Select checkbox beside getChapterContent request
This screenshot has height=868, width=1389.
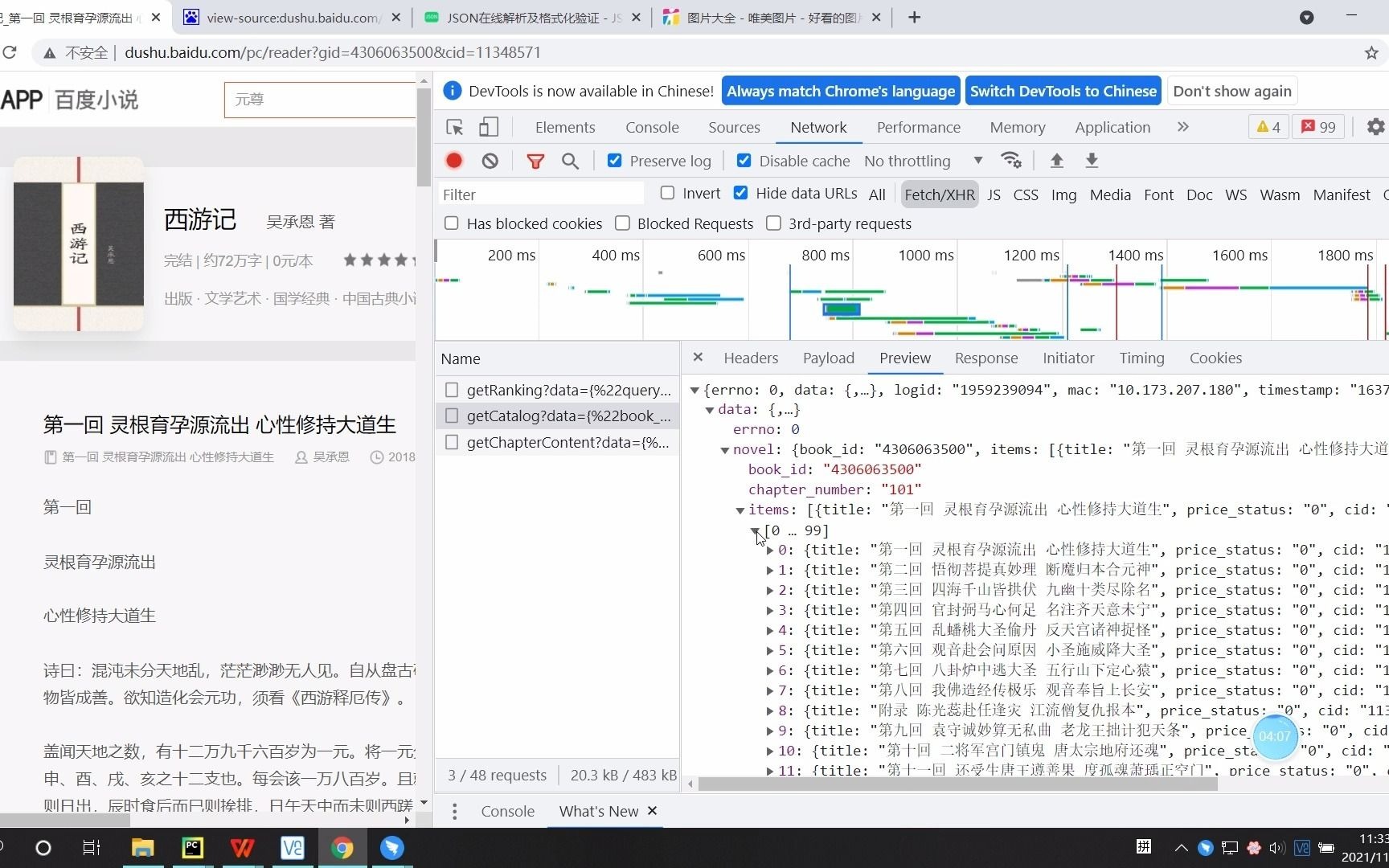[x=452, y=442]
